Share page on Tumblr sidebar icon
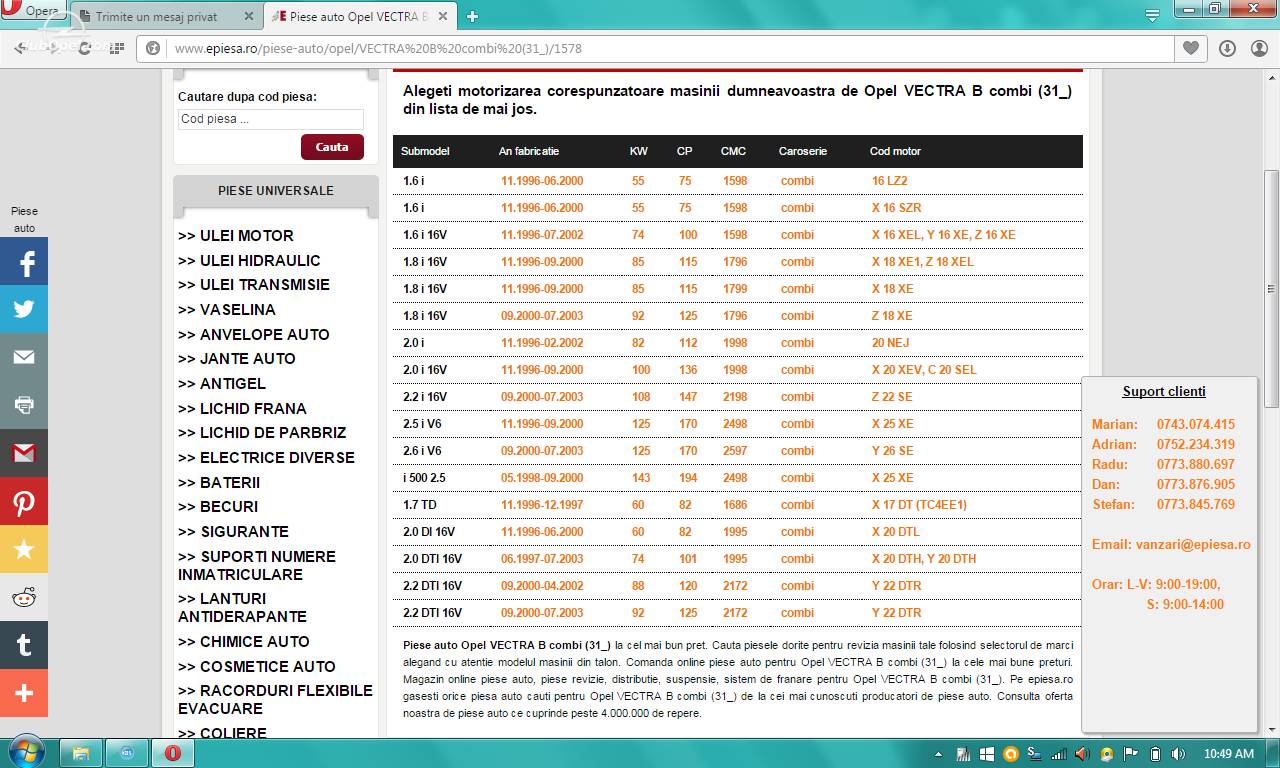The image size is (1280, 768). click(24, 645)
